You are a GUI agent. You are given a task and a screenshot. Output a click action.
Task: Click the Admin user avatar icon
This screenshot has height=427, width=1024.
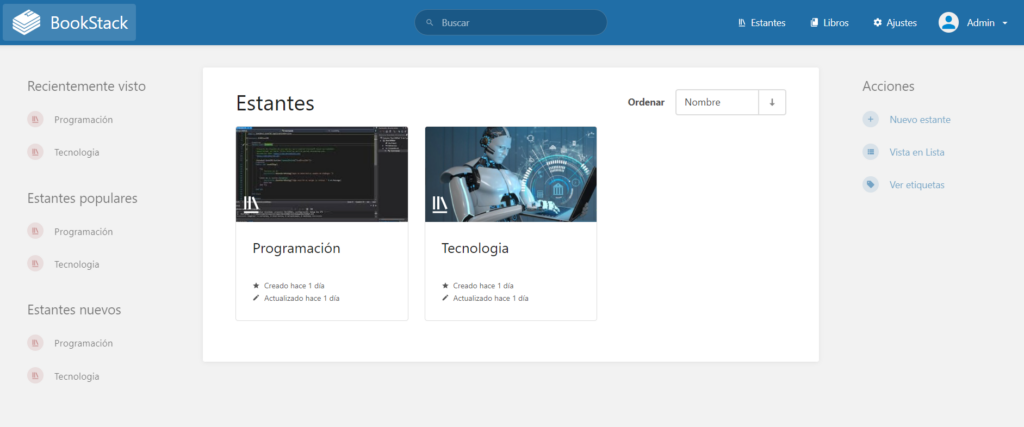click(x=948, y=23)
